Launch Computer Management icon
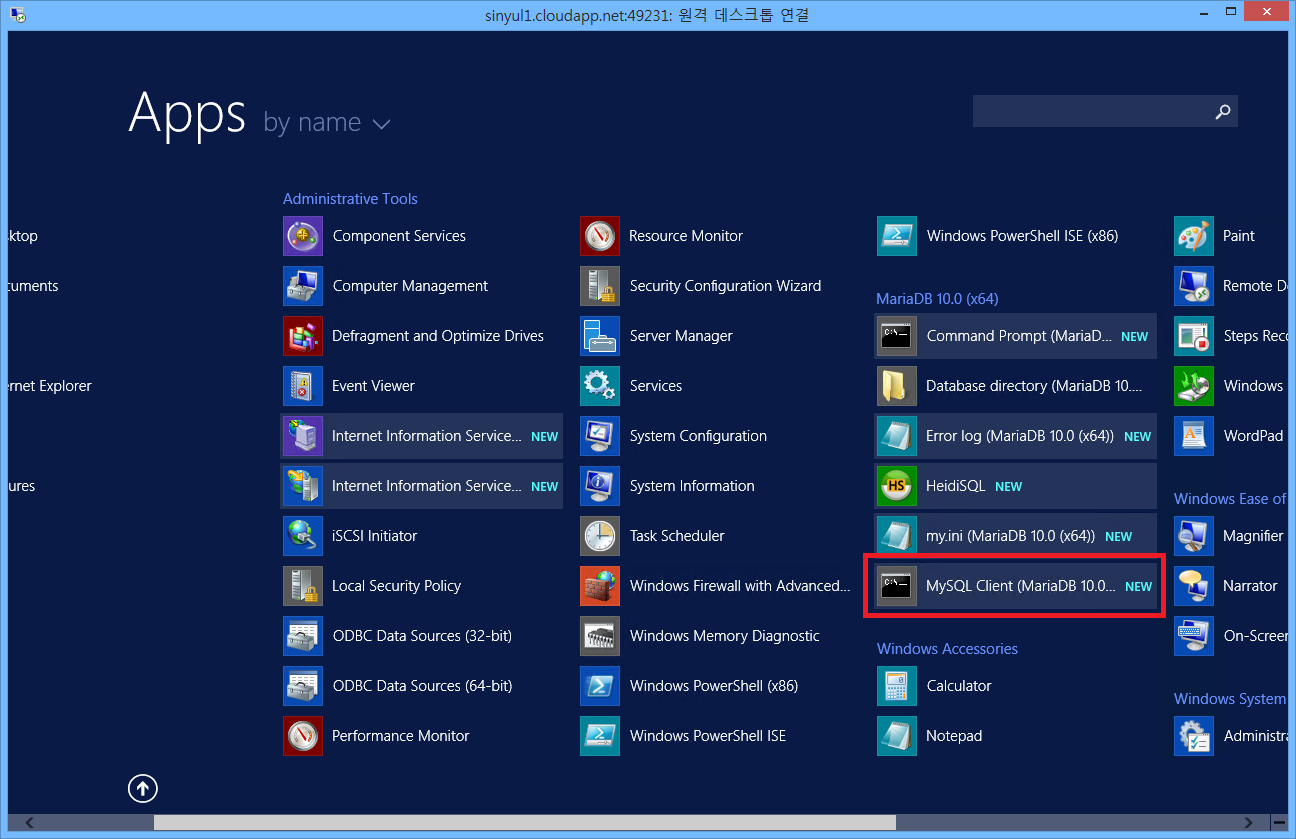Image resolution: width=1296 pixels, height=839 pixels. (303, 286)
